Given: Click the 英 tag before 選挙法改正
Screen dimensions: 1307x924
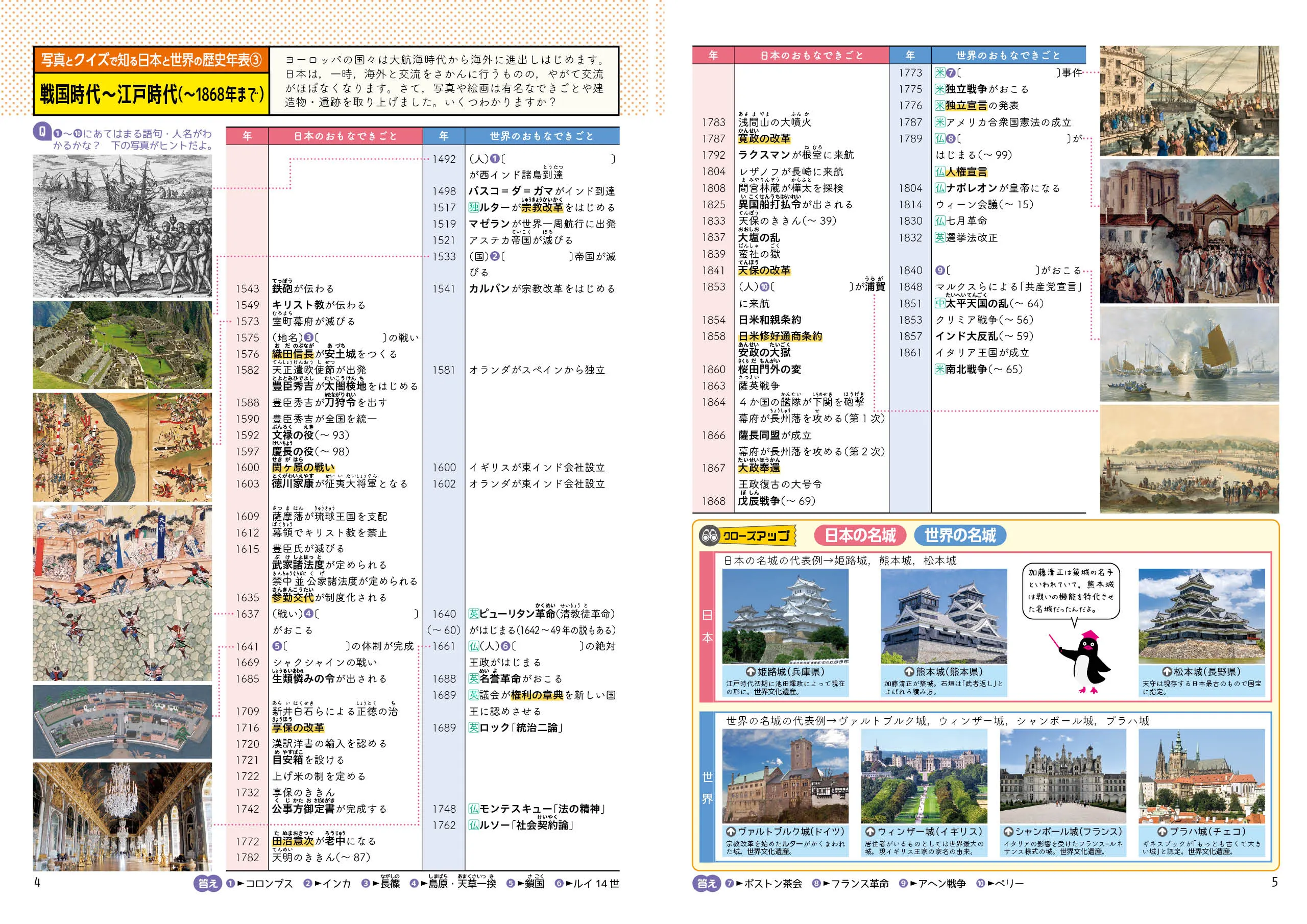Looking at the screenshot, I should pyautogui.click(x=940, y=237).
